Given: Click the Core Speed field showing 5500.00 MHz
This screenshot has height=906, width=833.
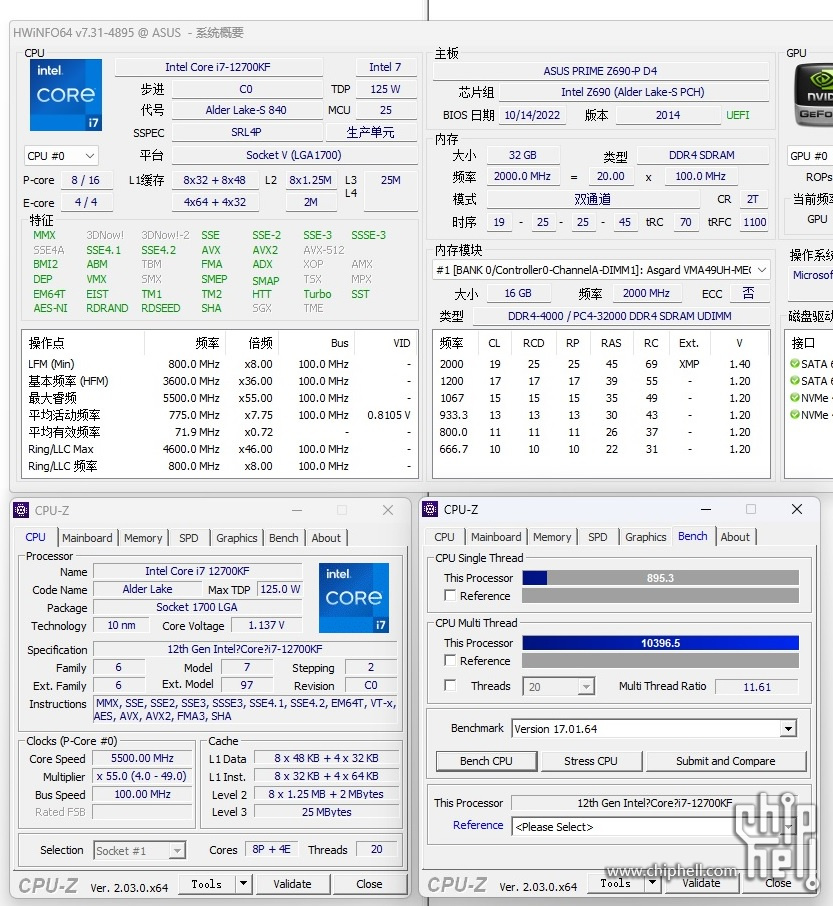Looking at the screenshot, I should [x=143, y=758].
